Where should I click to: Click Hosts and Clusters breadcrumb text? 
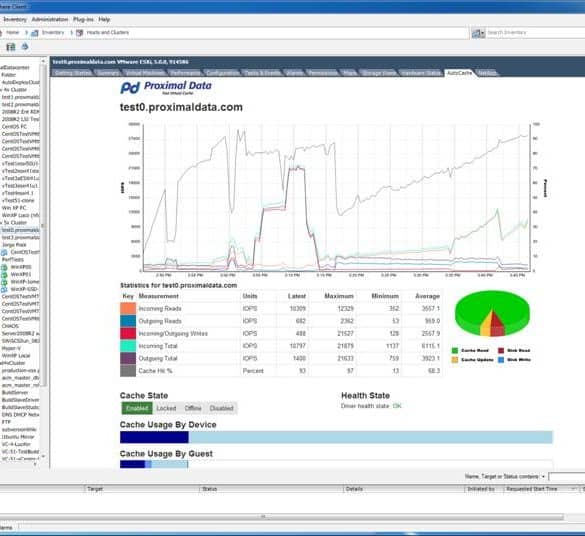click(107, 32)
